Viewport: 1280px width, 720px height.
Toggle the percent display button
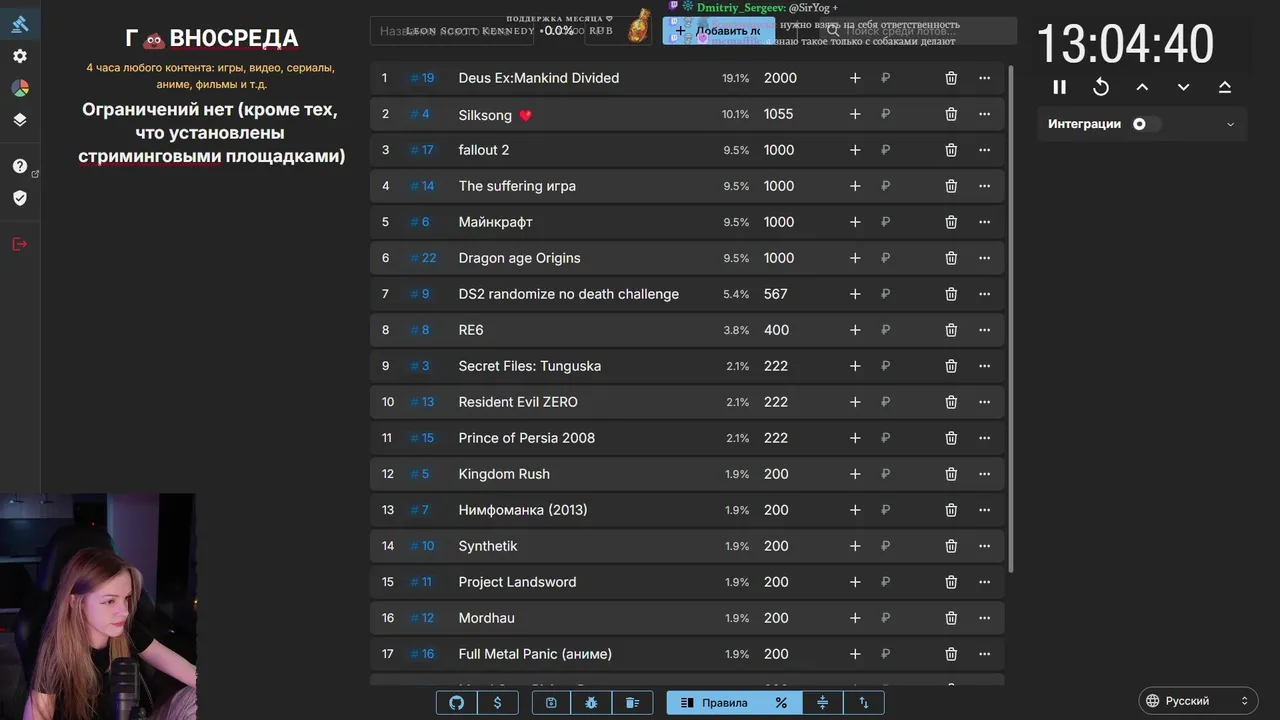pos(781,703)
